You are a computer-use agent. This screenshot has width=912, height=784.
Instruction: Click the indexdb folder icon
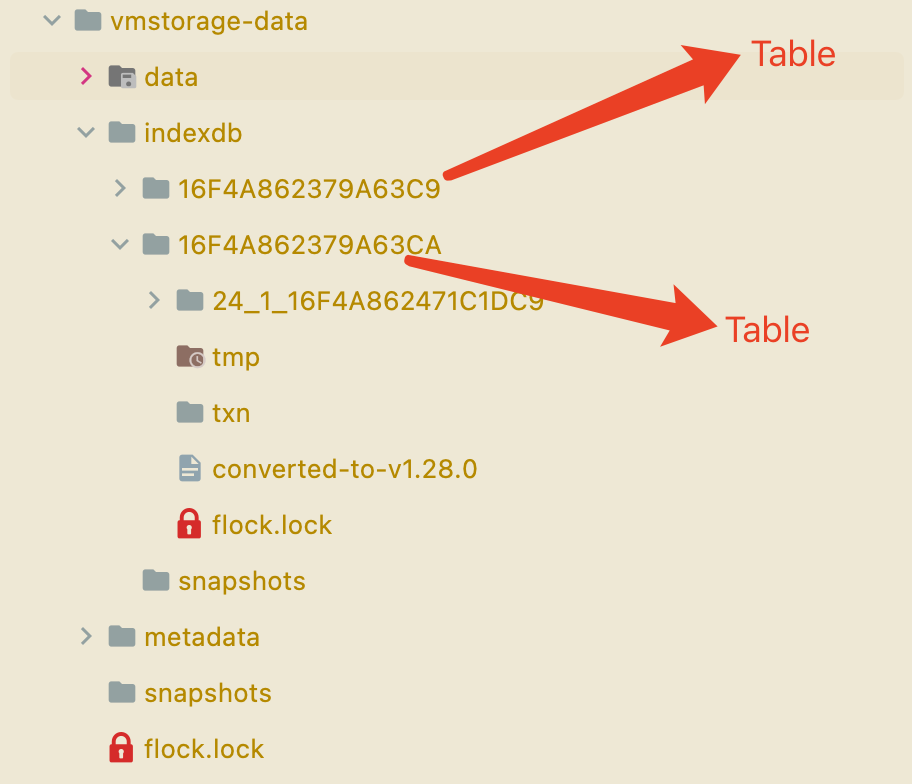click(122, 132)
